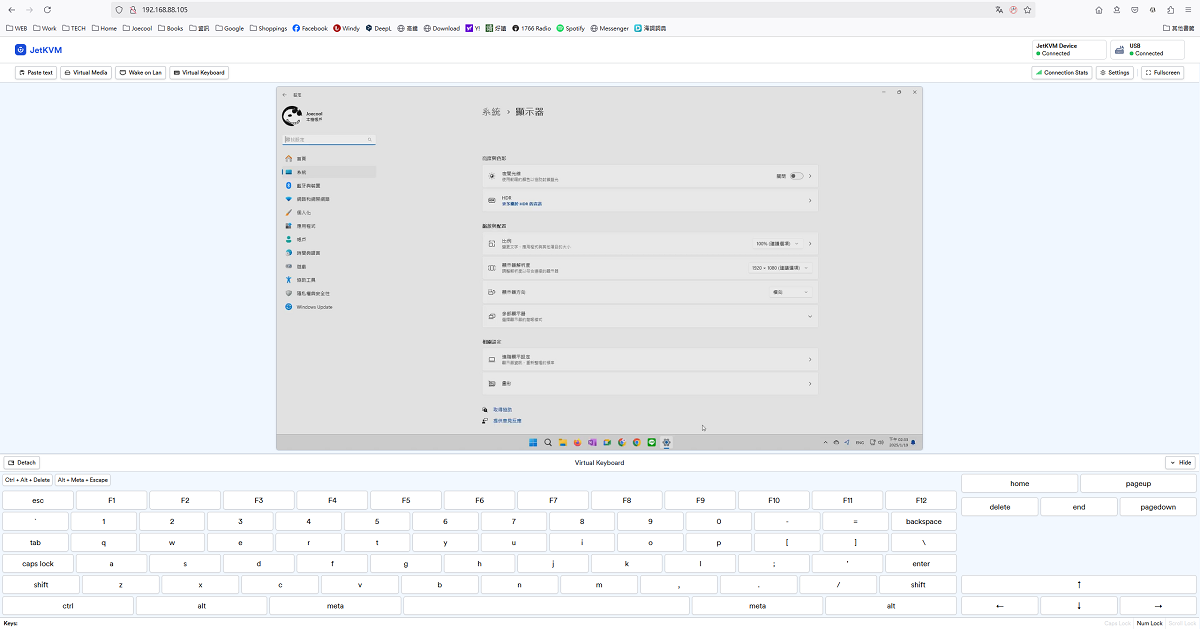1200x629 pixels.
Task: Tap the esc key on virtual keyboard
Action: click(x=38, y=500)
